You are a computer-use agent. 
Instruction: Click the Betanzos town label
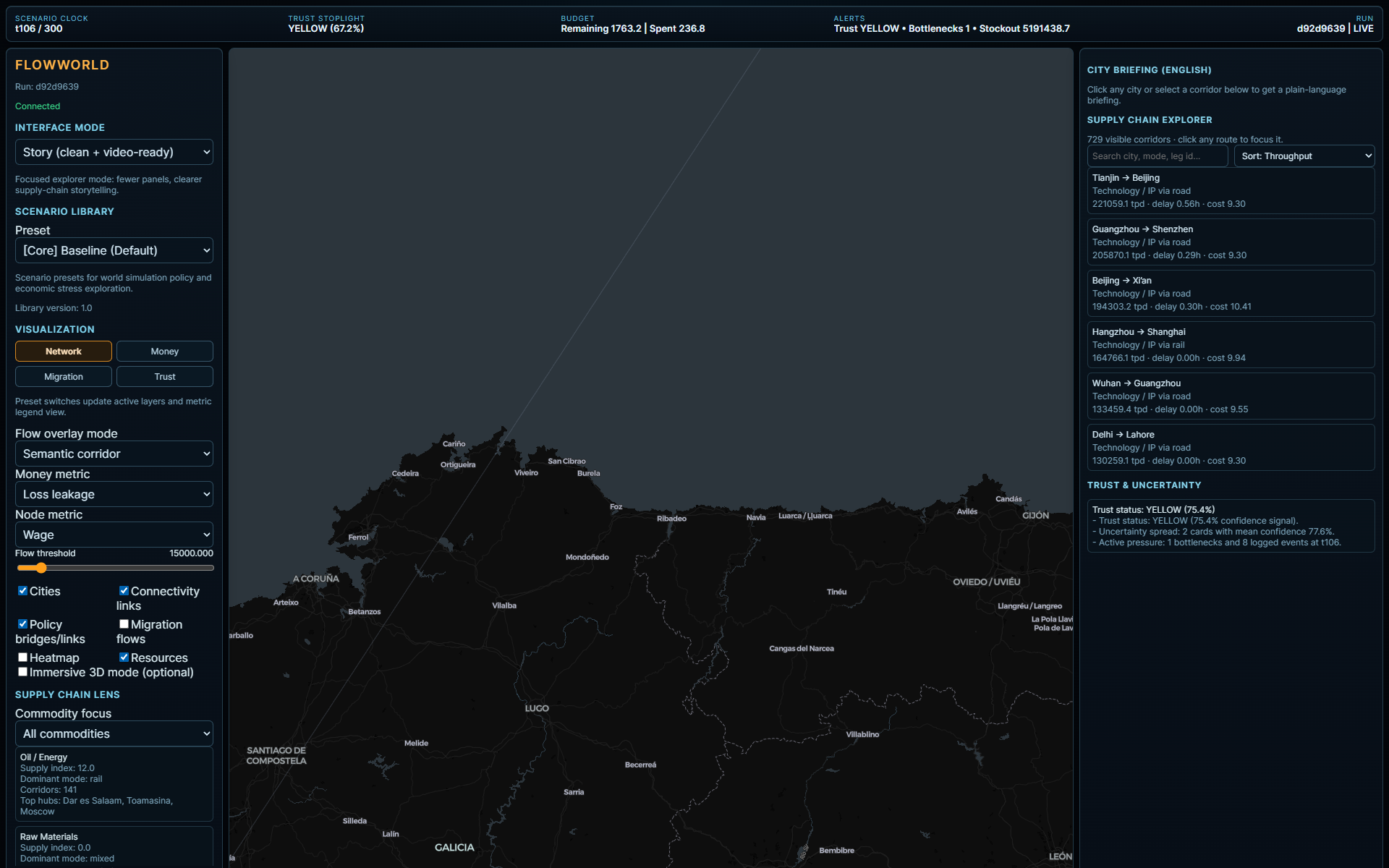[365, 612]
